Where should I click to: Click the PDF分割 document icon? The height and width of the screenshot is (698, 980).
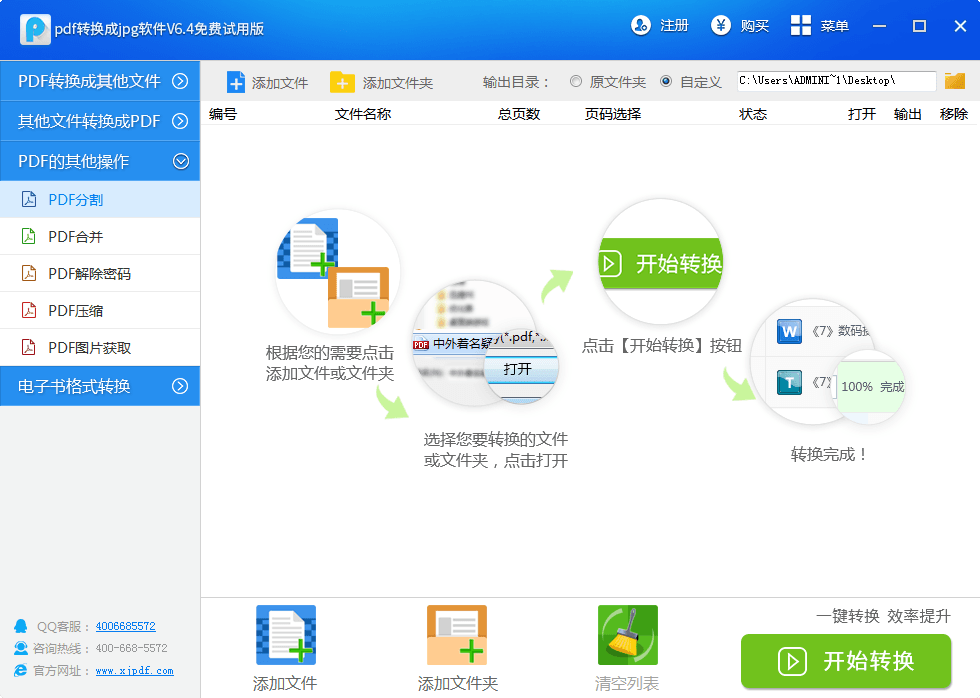29,199
